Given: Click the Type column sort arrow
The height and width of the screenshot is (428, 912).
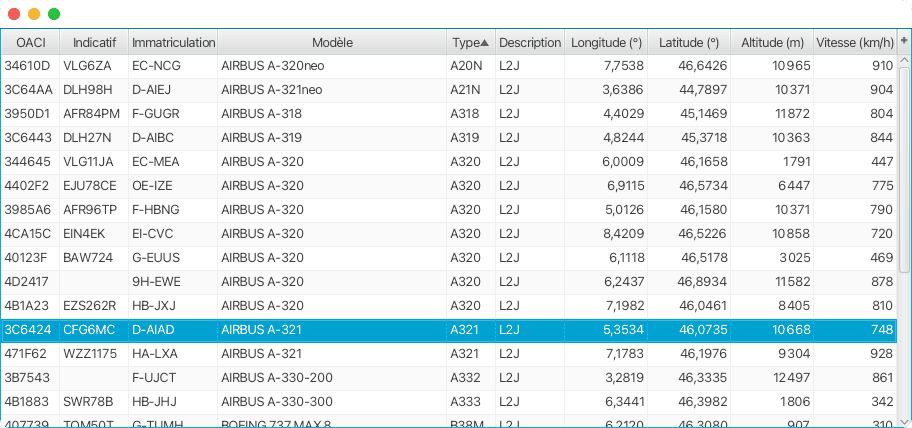Looking at the screenshot, I should click(485, 43).
